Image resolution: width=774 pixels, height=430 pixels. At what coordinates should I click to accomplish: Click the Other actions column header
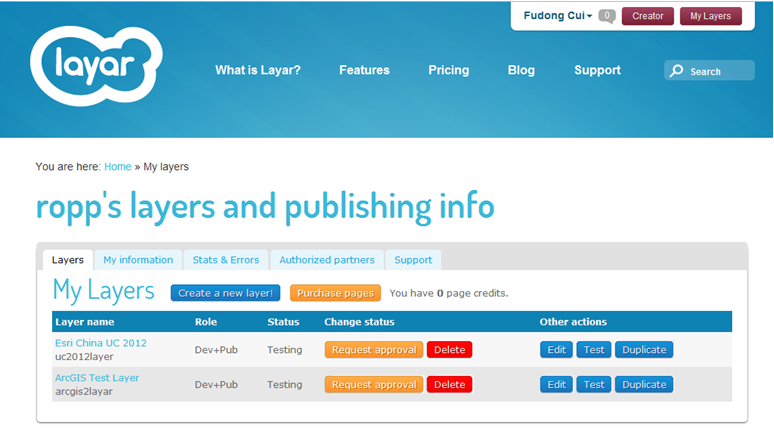click(x=573, y=322)
